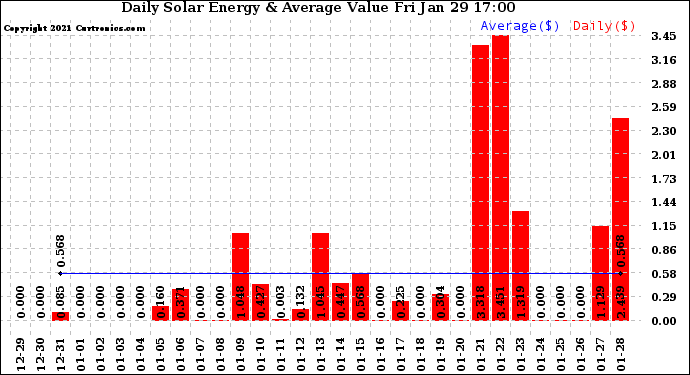This screenshot has width=690, height=375.
Task: Click the 0.132 value label at 01-12
Action: 301,302
